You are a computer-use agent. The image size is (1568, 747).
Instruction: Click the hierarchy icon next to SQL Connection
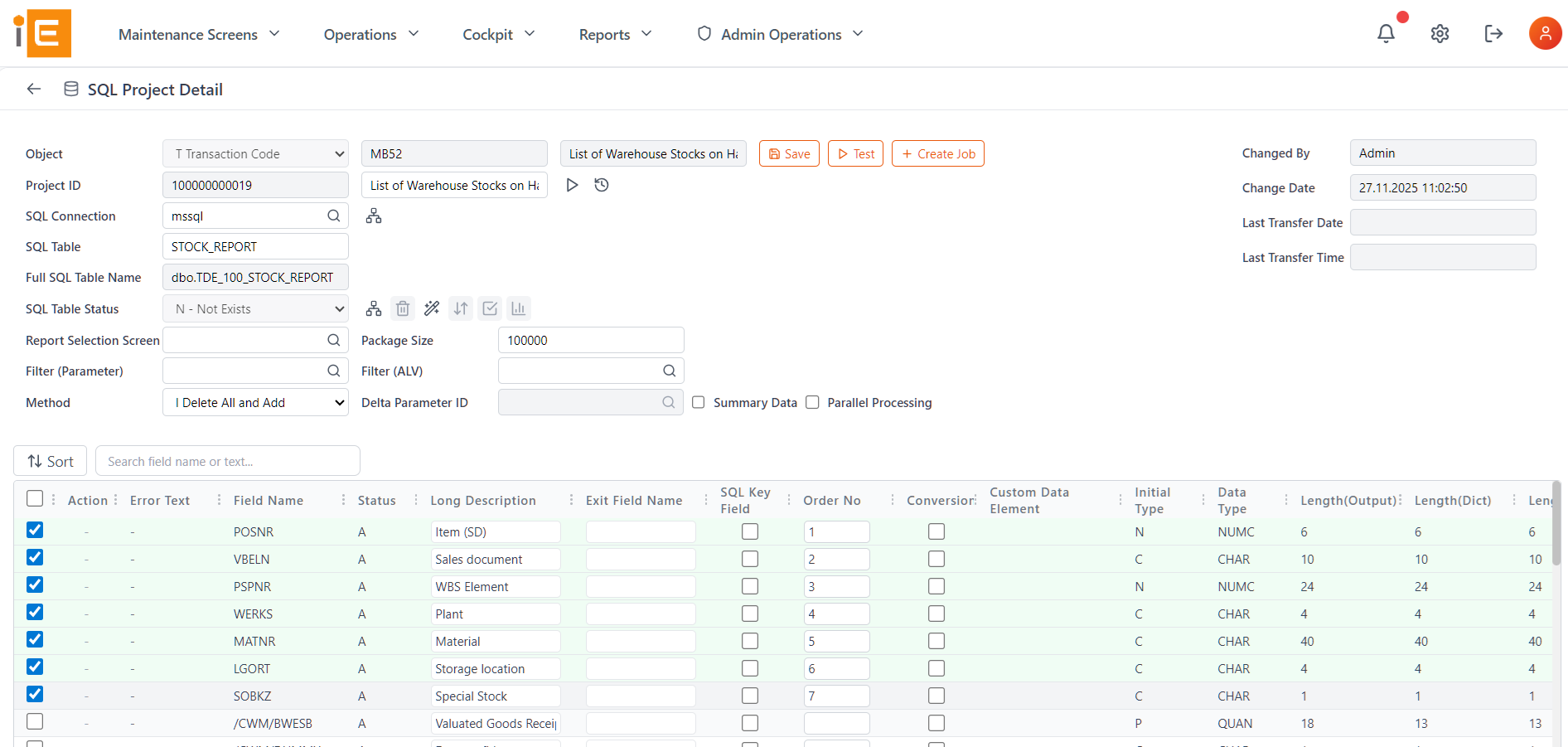tap(374, 216)
